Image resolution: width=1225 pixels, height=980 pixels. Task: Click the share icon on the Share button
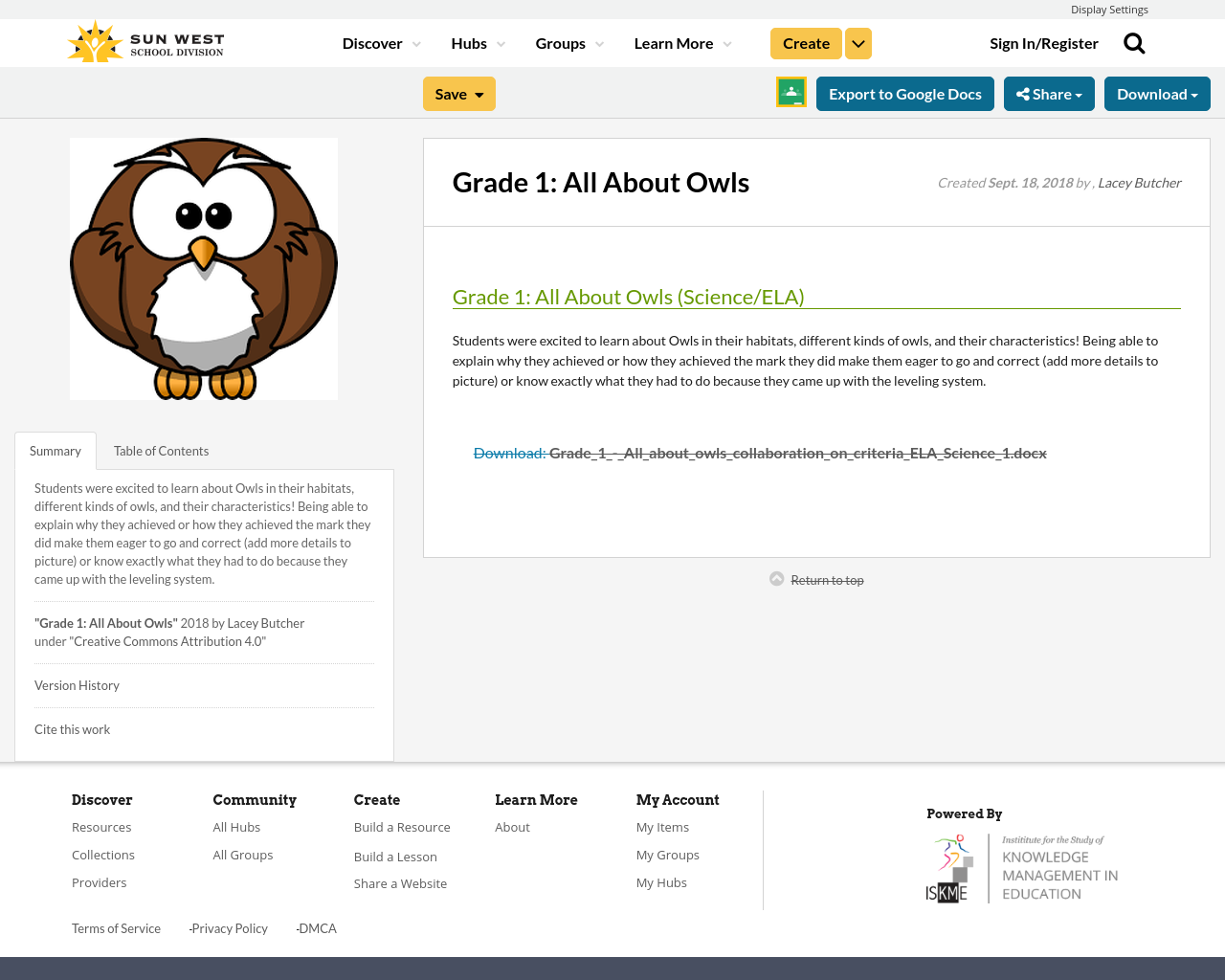point(1024,92)
